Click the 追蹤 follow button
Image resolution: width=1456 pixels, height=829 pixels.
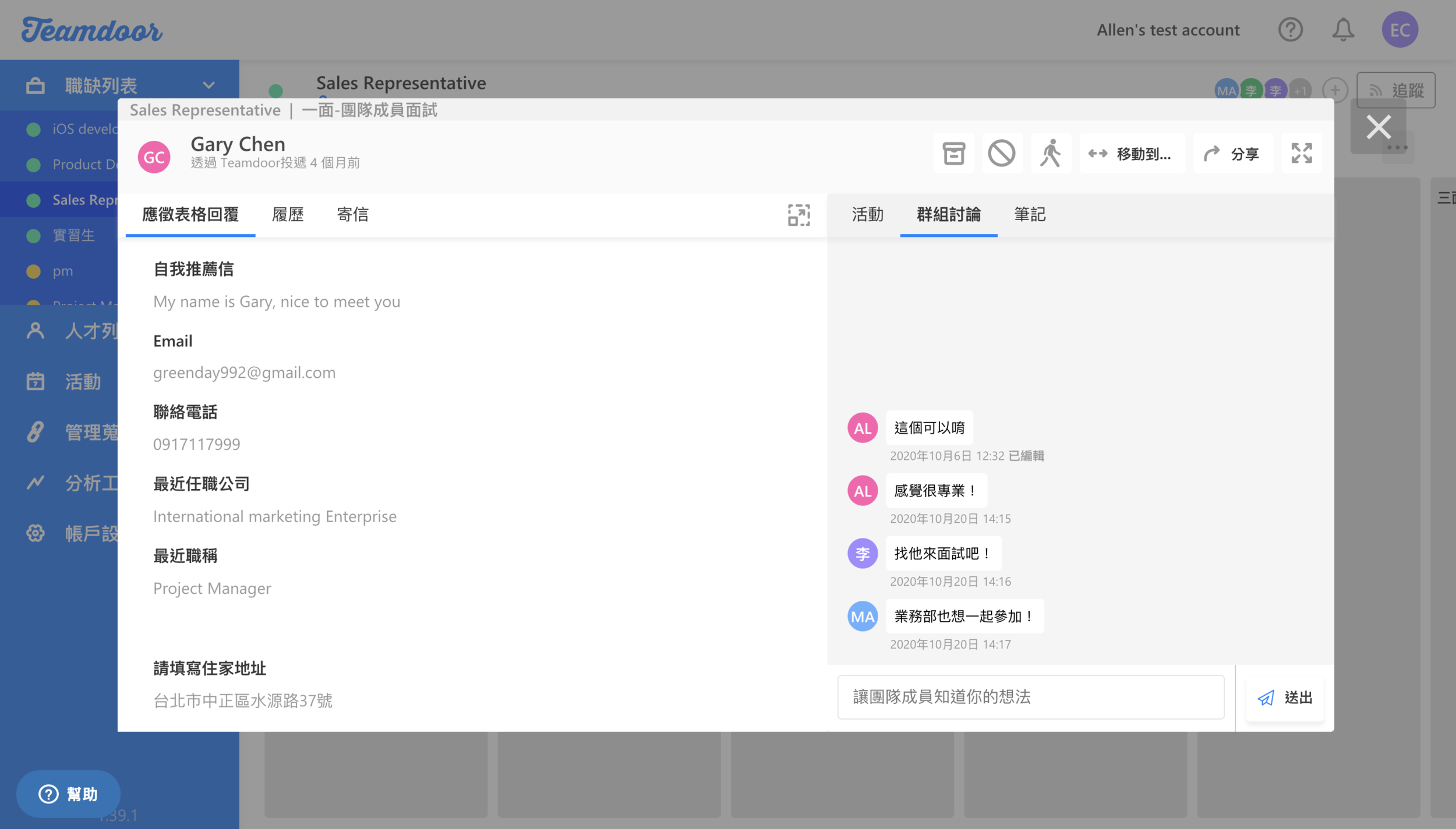click(1396, 90)
